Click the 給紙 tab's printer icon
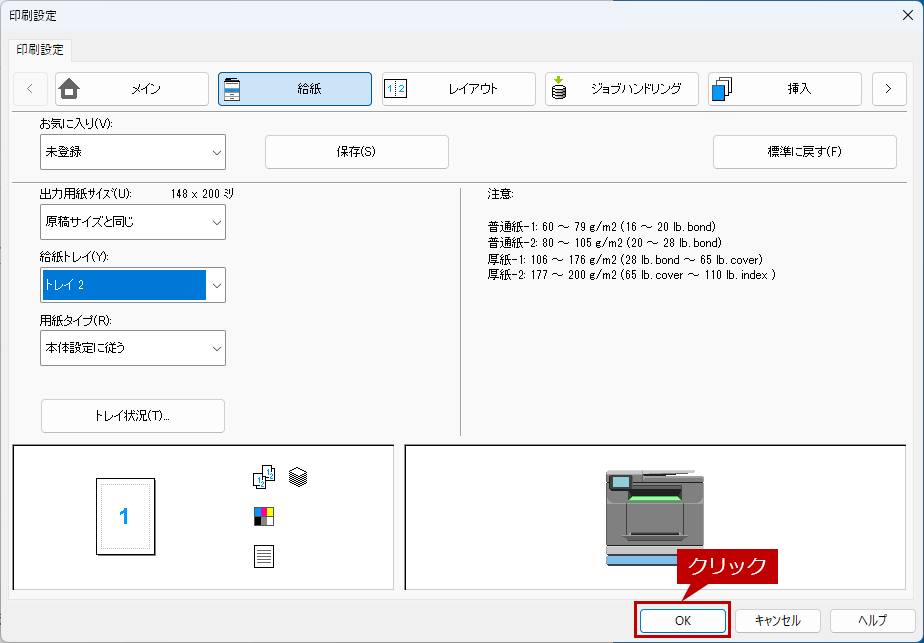The width and height of the screenshot is (924, 643). click(231, 89)
